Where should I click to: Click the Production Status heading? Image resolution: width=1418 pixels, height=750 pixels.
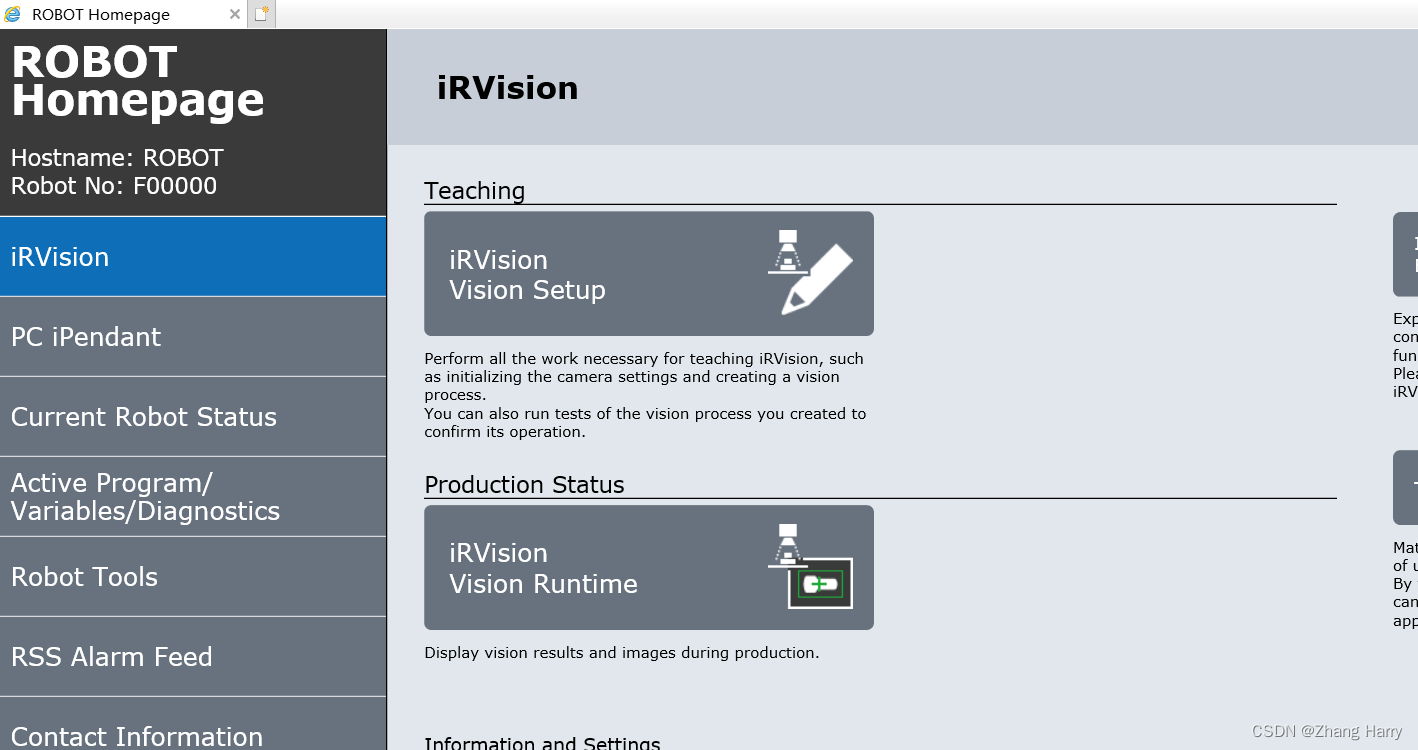click(525, 484)
